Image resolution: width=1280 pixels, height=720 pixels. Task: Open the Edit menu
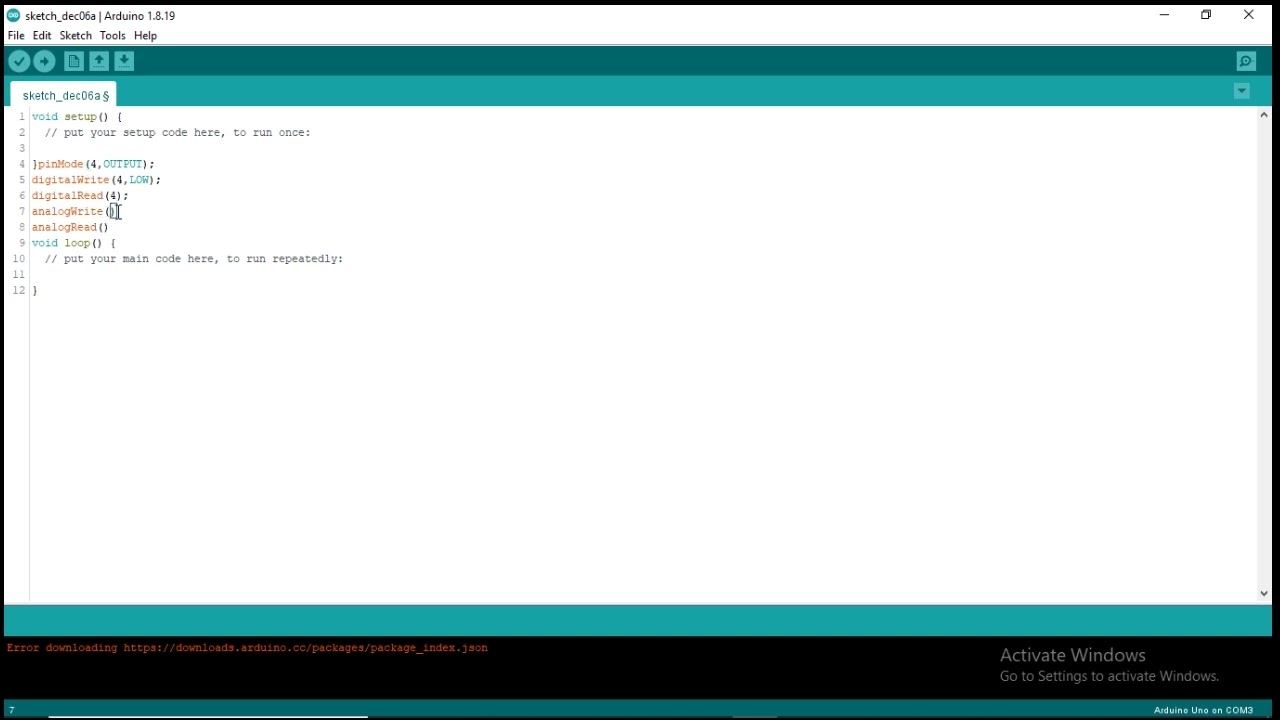pos(42,36)
